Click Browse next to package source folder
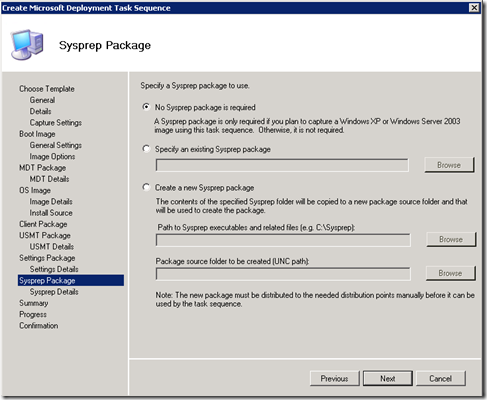 tap(450, 273)
